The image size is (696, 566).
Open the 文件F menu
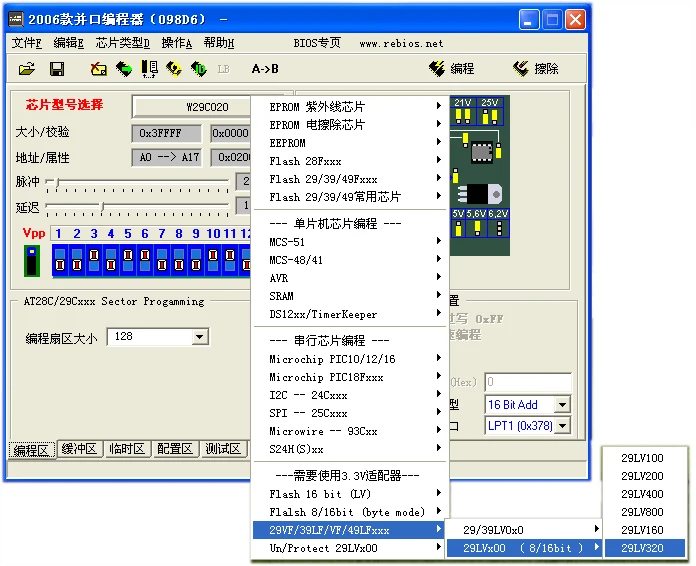[x=27, y=43]
